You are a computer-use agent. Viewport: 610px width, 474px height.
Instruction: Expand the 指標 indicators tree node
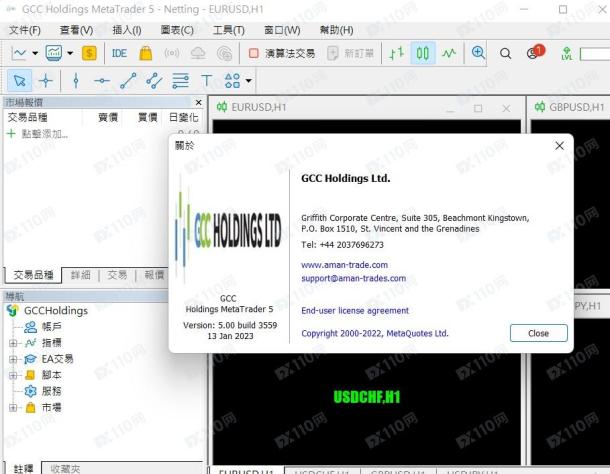[13, 343]
